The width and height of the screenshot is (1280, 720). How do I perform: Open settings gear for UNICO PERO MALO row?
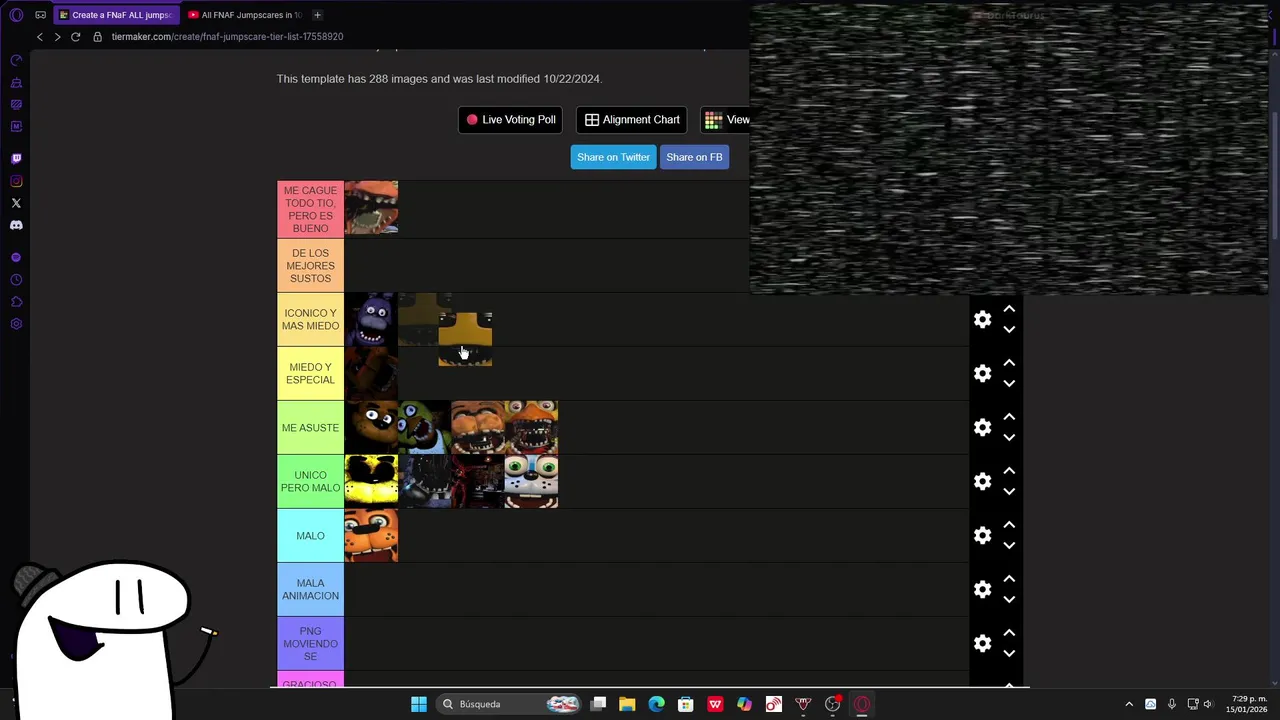(983, 481)
